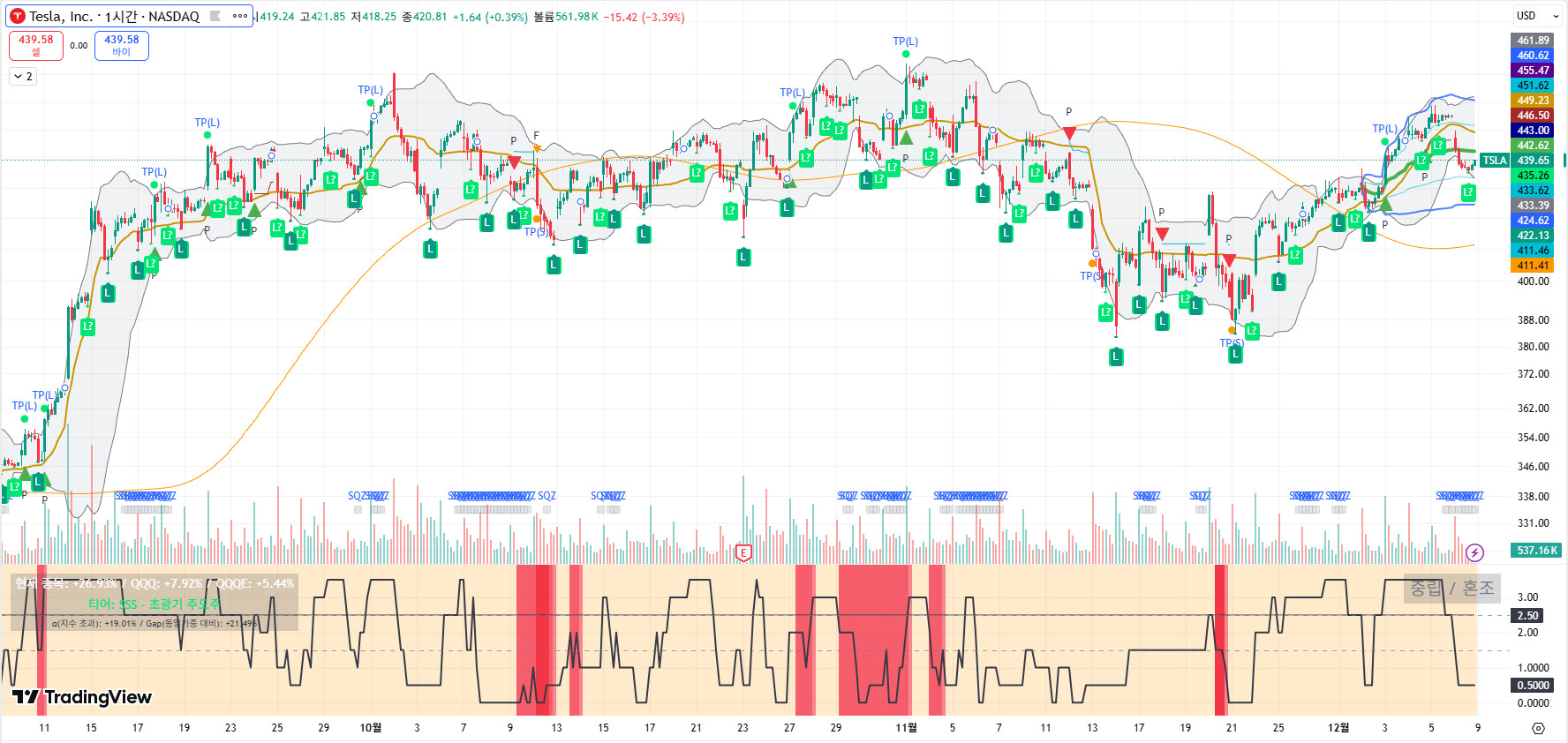Click the 537.16K volume label
This screenshot has width=1568, height=743.
pyautogui.click(x=1536, y=551)
